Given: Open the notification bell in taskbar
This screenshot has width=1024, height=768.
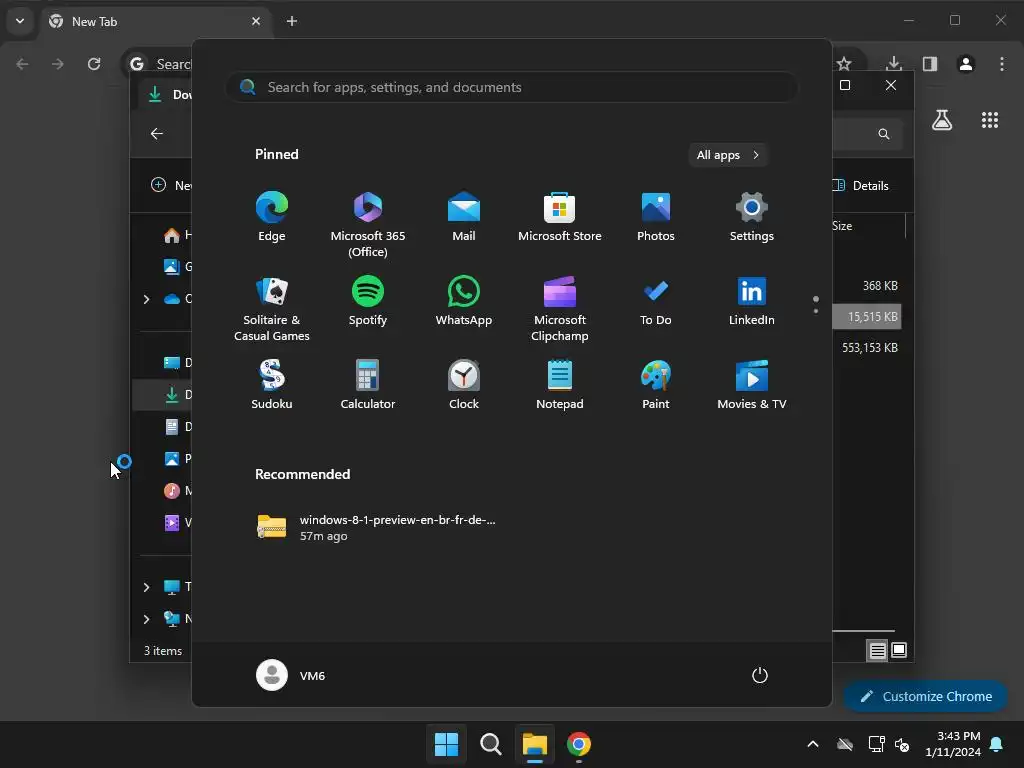Looking at the screenshot, I should pyautogui.click(x=997, y=744).
